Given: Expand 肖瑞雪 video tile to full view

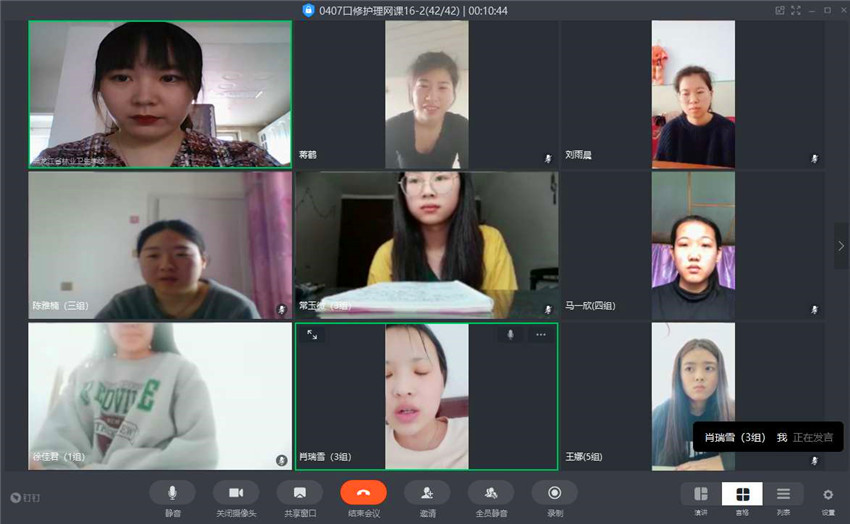Looking at the screenshot, I should pyautogui.click(x=312, y=334).
